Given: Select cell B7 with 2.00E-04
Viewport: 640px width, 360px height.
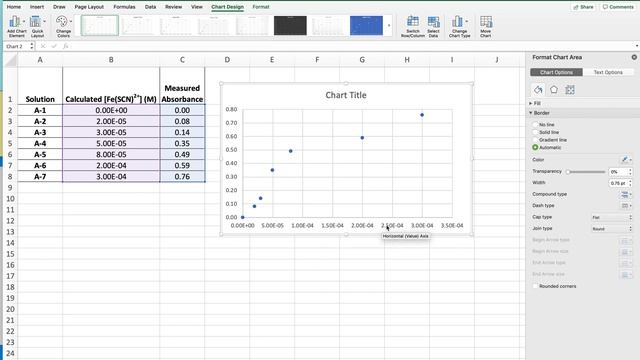Looking at the screenshot, I should 111,165.
